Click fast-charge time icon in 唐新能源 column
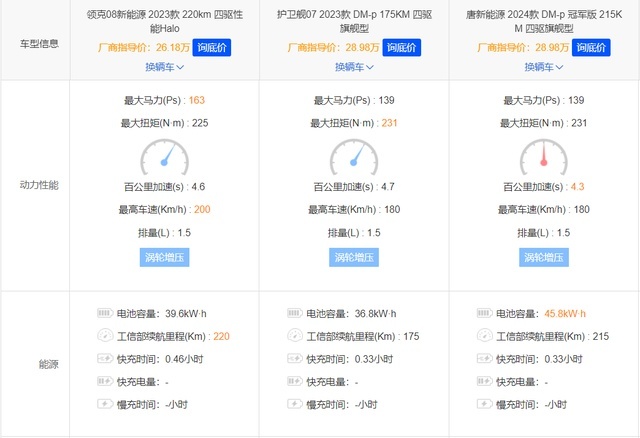Screen dimensions: 640x438 [484, 358]
